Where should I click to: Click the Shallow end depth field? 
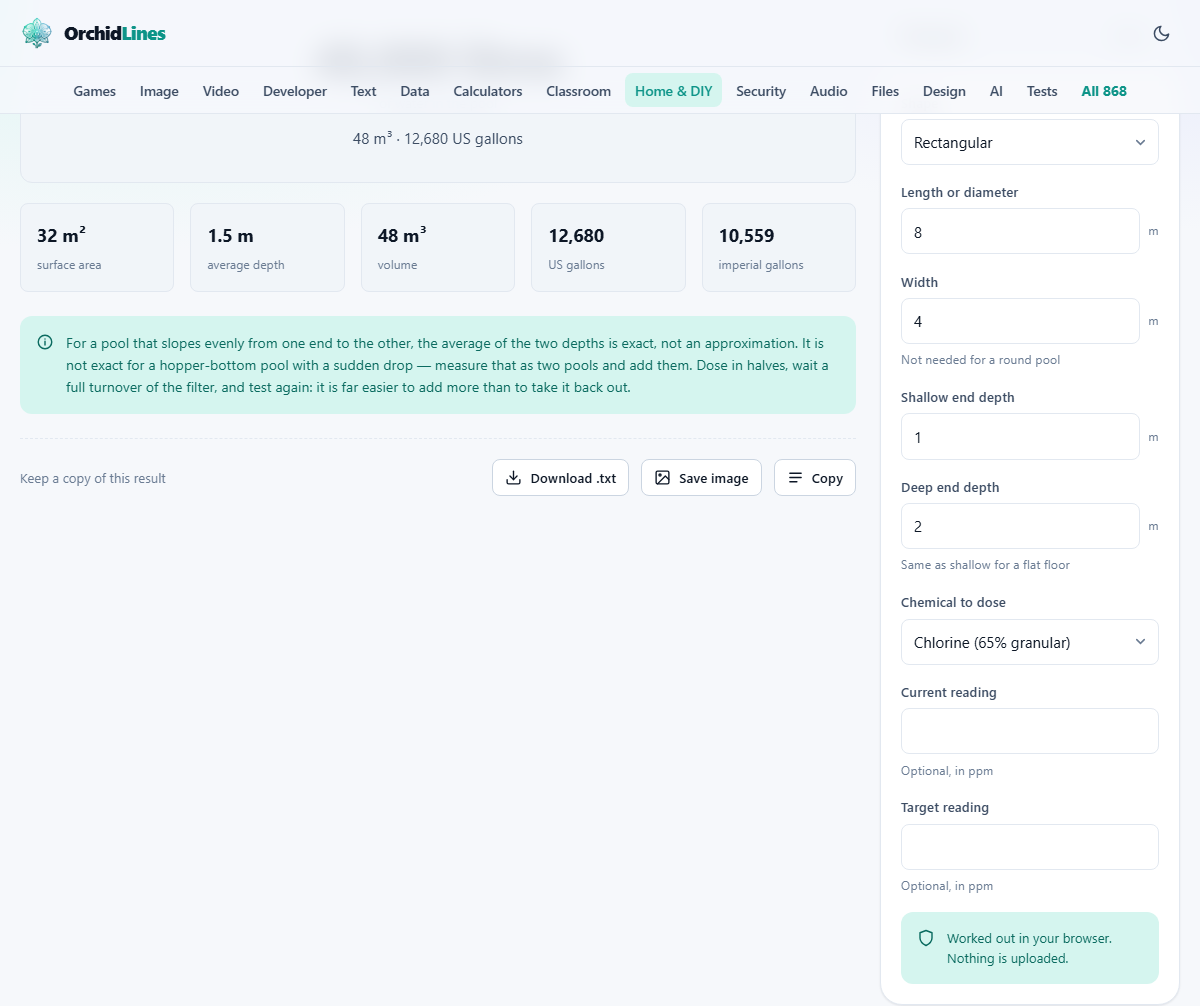1020,437
